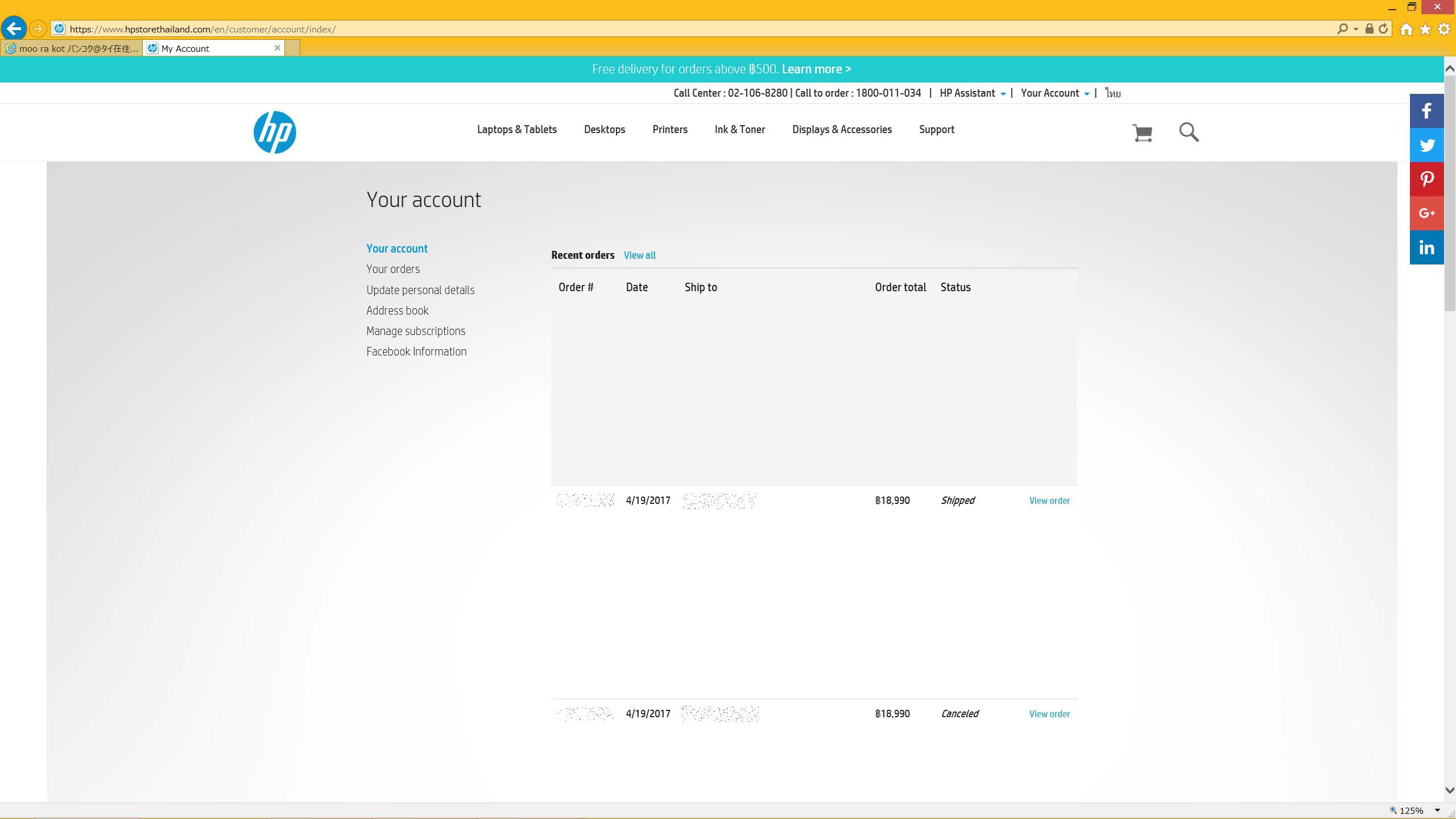Click the Order # column header

coord(576,287)
